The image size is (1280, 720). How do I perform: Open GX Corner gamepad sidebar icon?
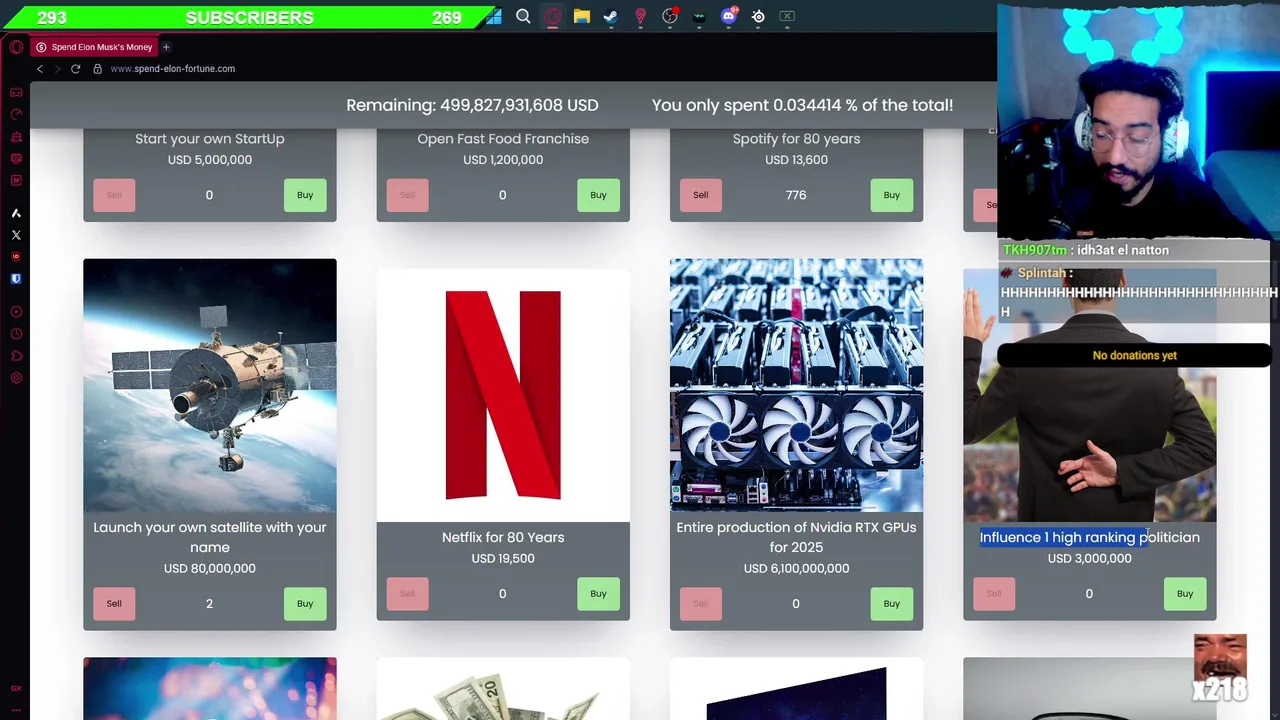[16, 92]
